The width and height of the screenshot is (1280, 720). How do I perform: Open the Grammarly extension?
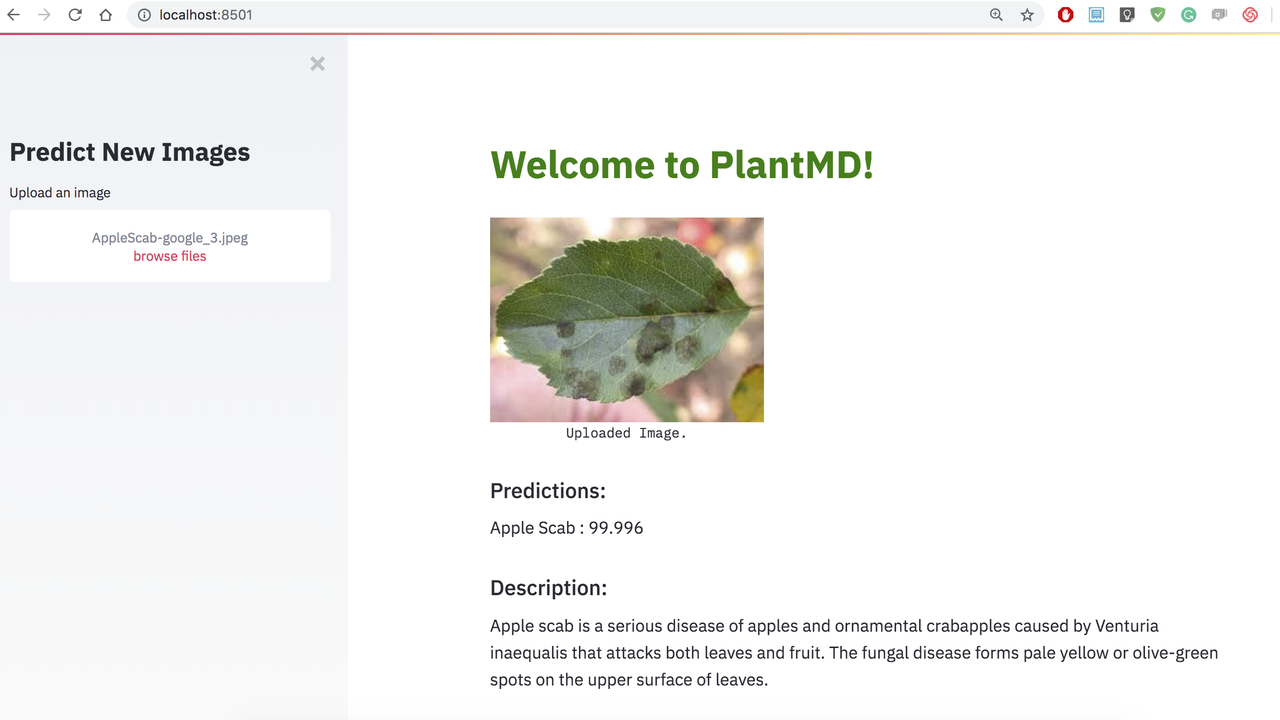[1188, 14]
